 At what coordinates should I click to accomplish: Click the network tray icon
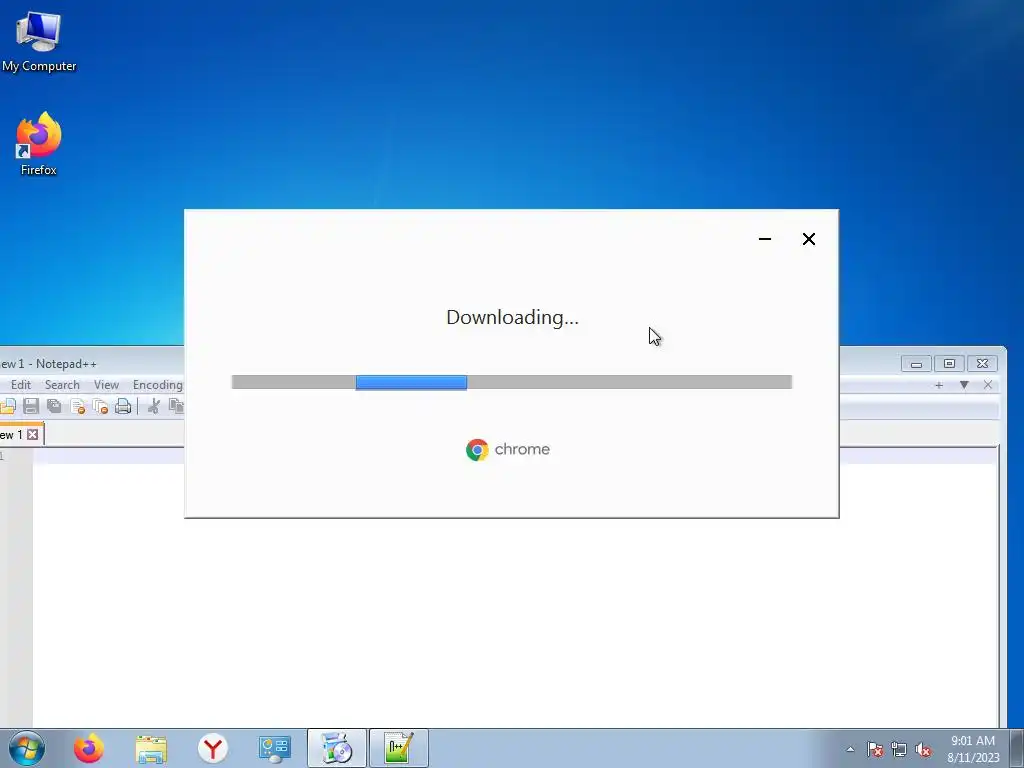tap(899, 749)
